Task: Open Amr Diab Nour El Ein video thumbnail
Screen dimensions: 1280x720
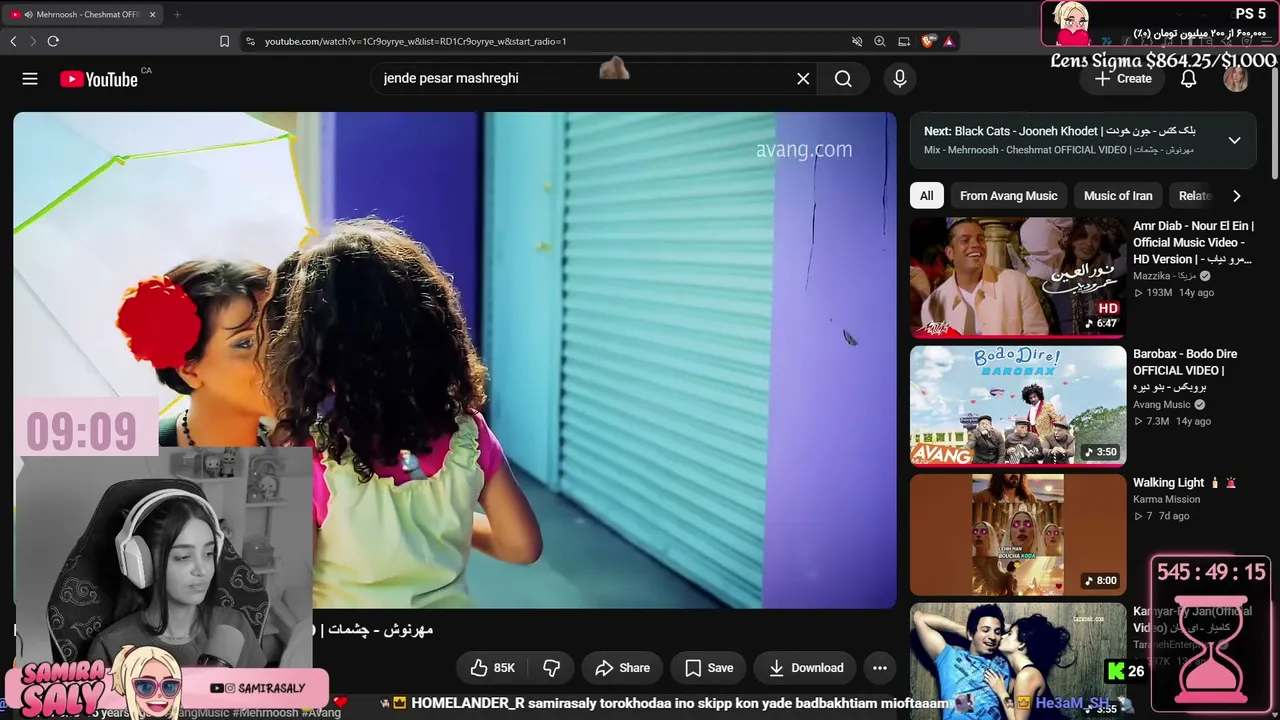Action: click(1018, 277)
